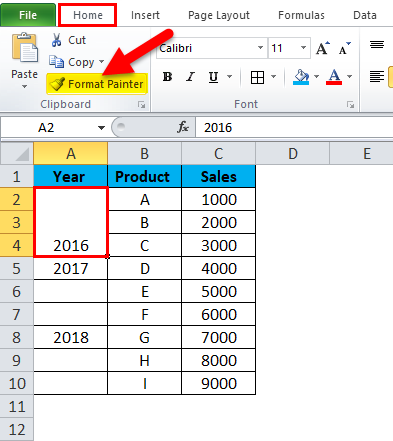Click the Sales header cell
The image size is (393, 441).
click(219, 176)
